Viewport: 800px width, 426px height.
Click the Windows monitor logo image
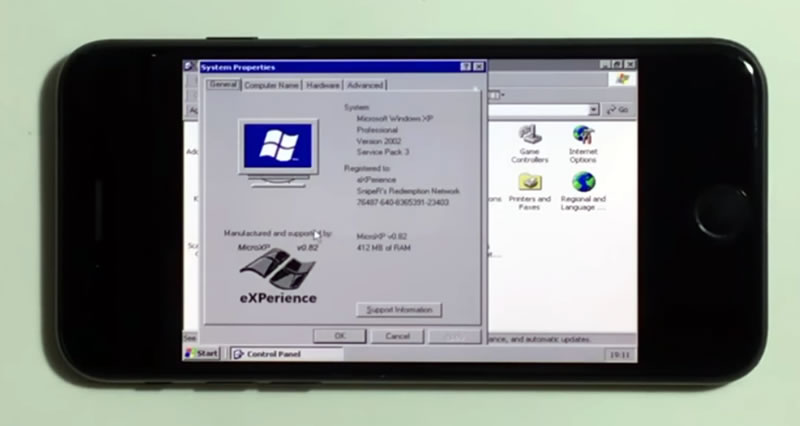pos(279,150)
